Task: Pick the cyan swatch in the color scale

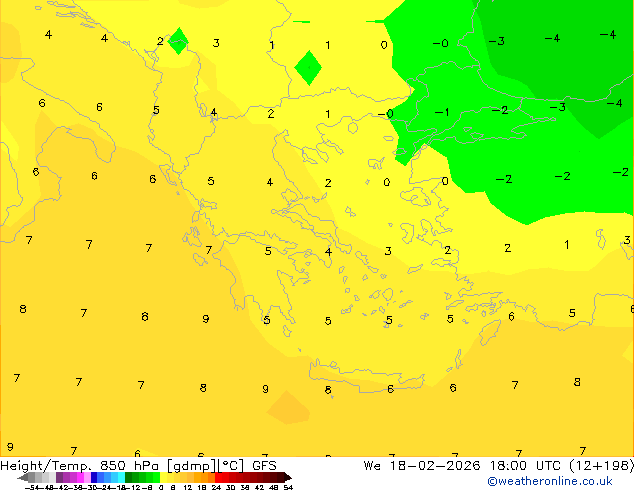Action: click(121, 477)
